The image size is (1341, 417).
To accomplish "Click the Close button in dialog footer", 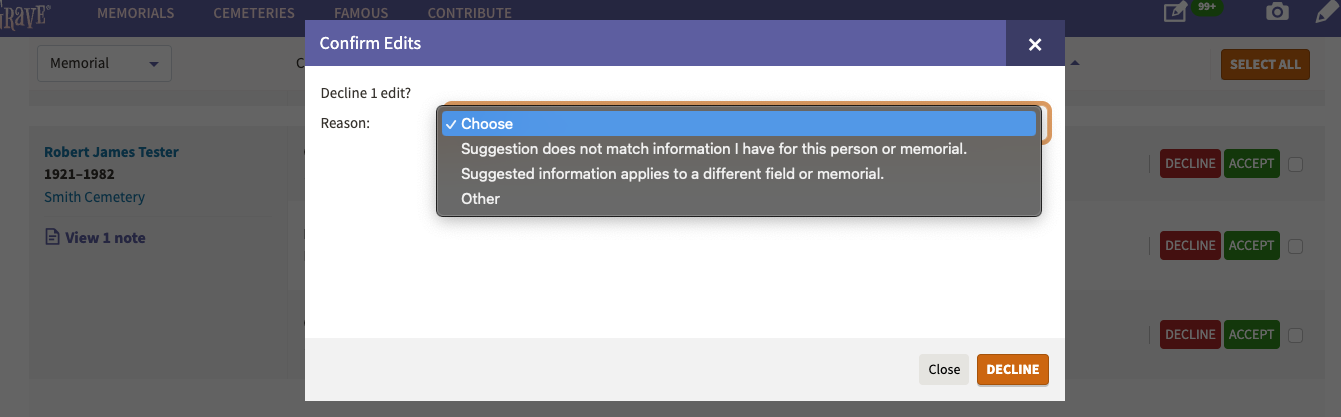I will [x=944, y=369].
